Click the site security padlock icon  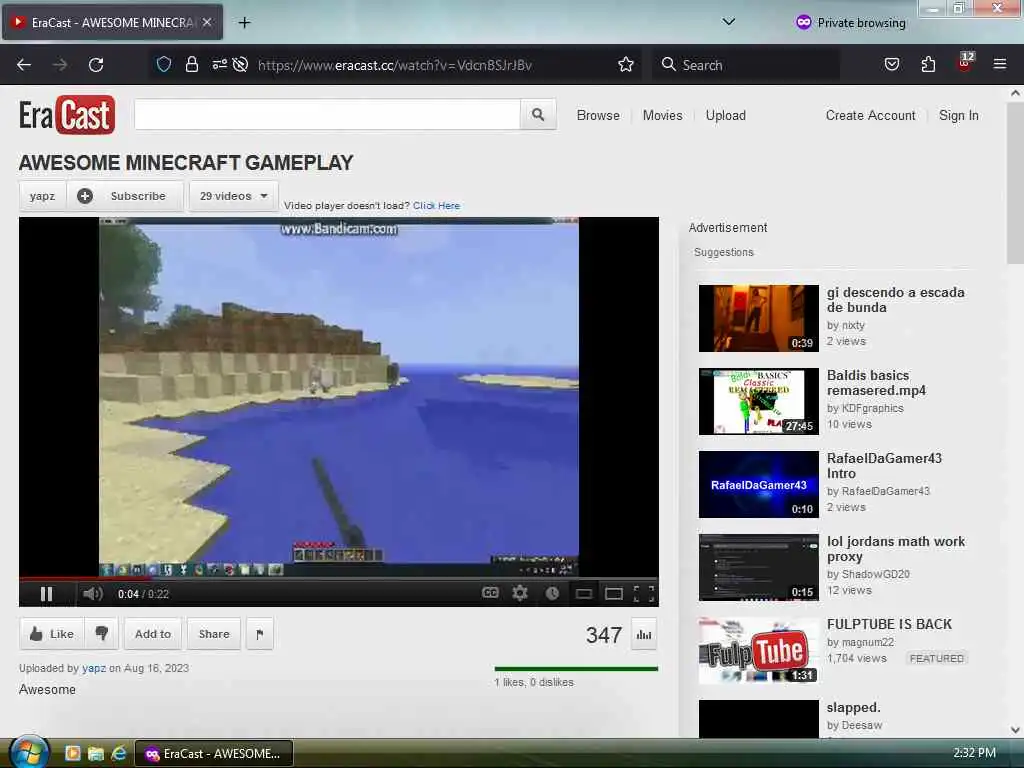[191, 64]
